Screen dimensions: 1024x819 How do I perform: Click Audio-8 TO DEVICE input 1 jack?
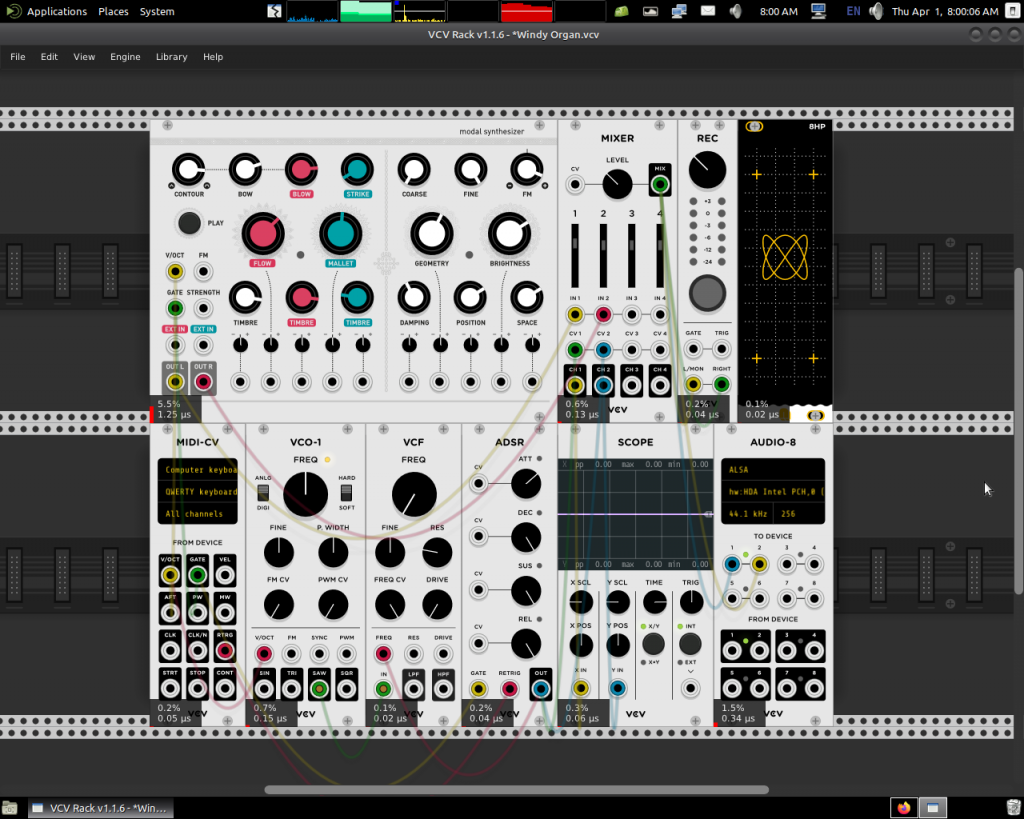click(x=731, y=564)
